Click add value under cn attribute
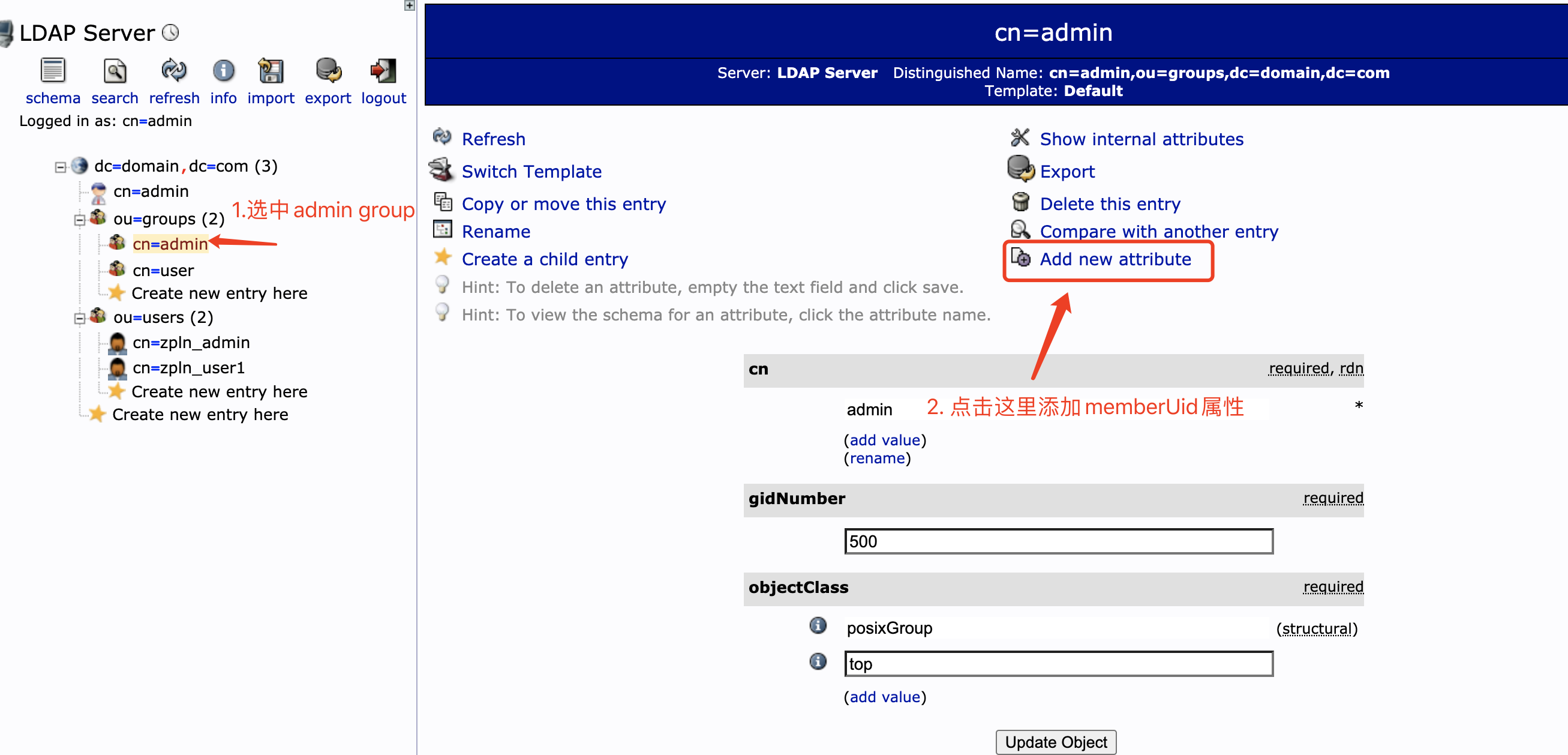Image resolution: width=1568 pixels, height=755 pixels. [x=884, y=440]
